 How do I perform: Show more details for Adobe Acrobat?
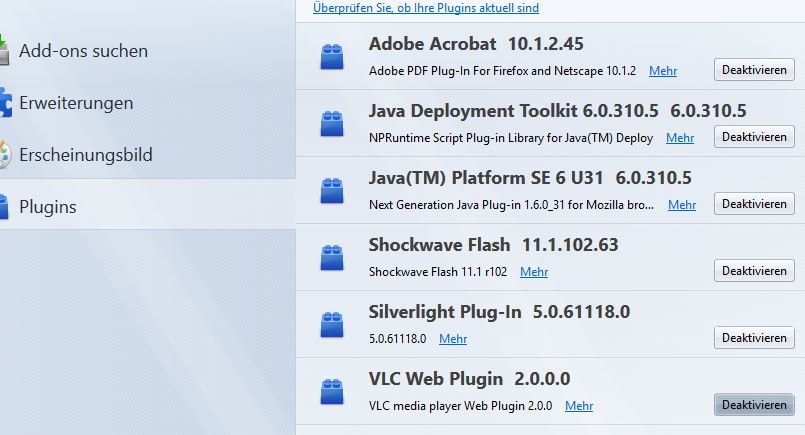pos(662,71)
